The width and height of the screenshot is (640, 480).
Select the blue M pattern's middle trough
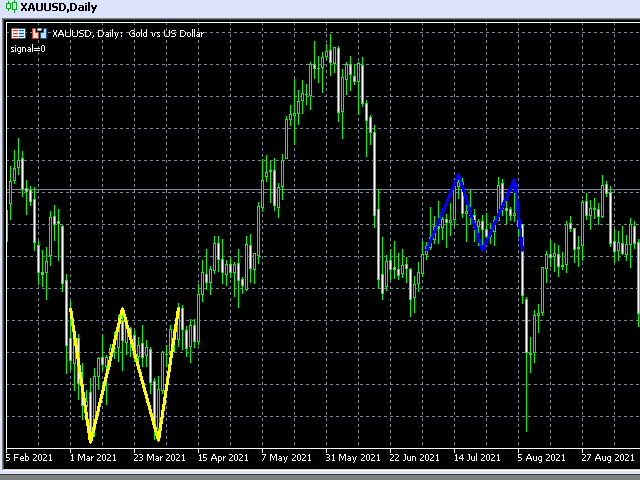pyautogui.click(x=484, y=246)
